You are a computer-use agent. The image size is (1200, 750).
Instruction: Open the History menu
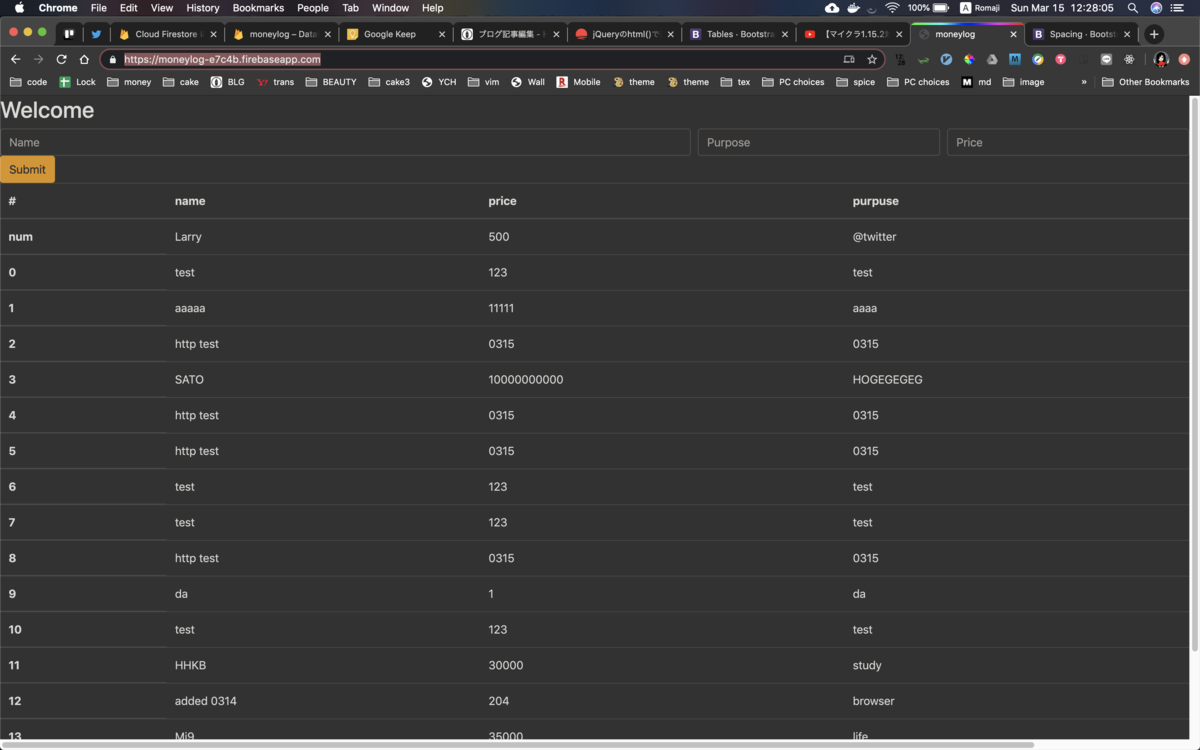[x=202, y=8]
